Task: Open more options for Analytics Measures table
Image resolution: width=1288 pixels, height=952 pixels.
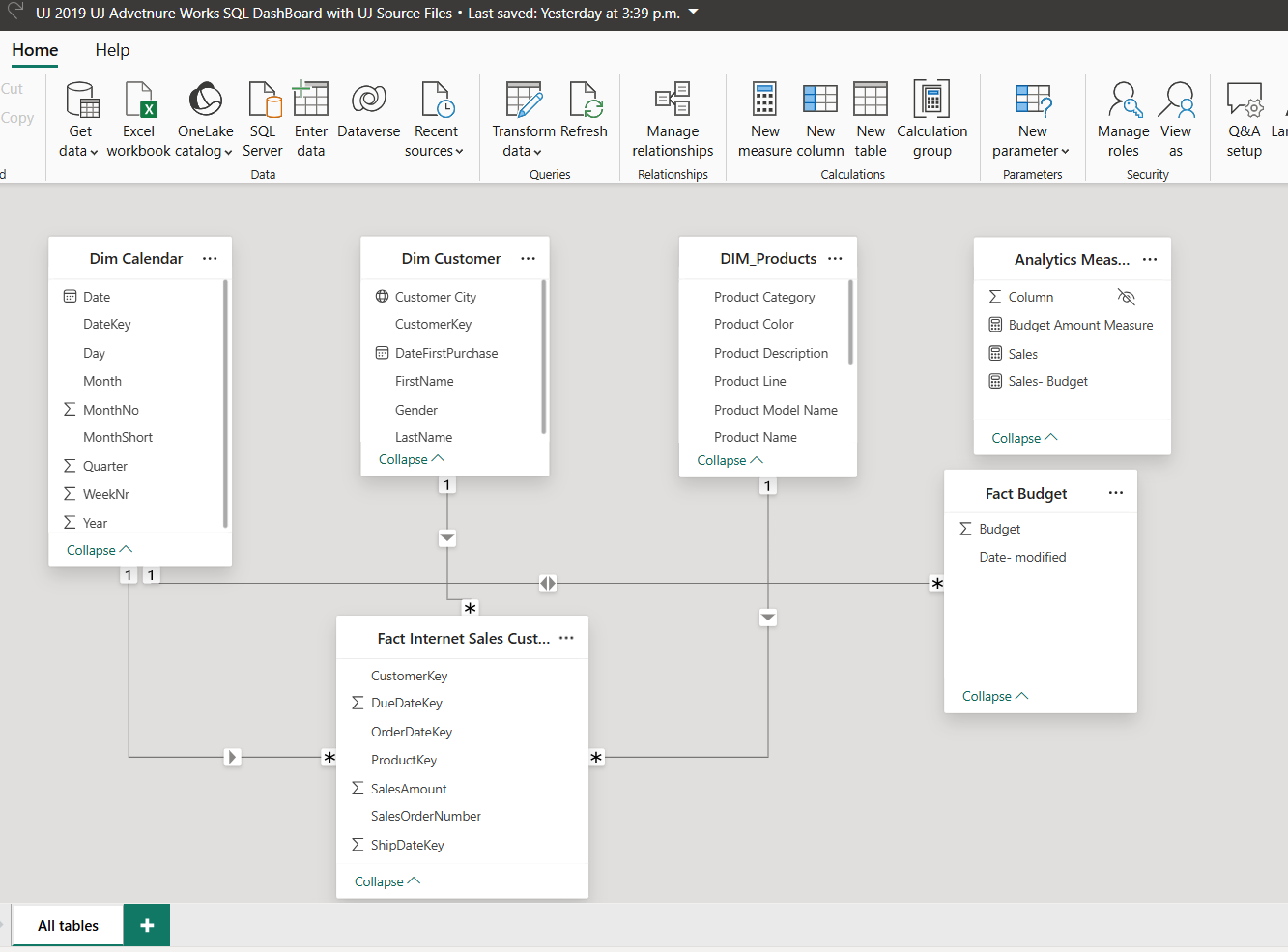Action: click(x=1150, y=259)
